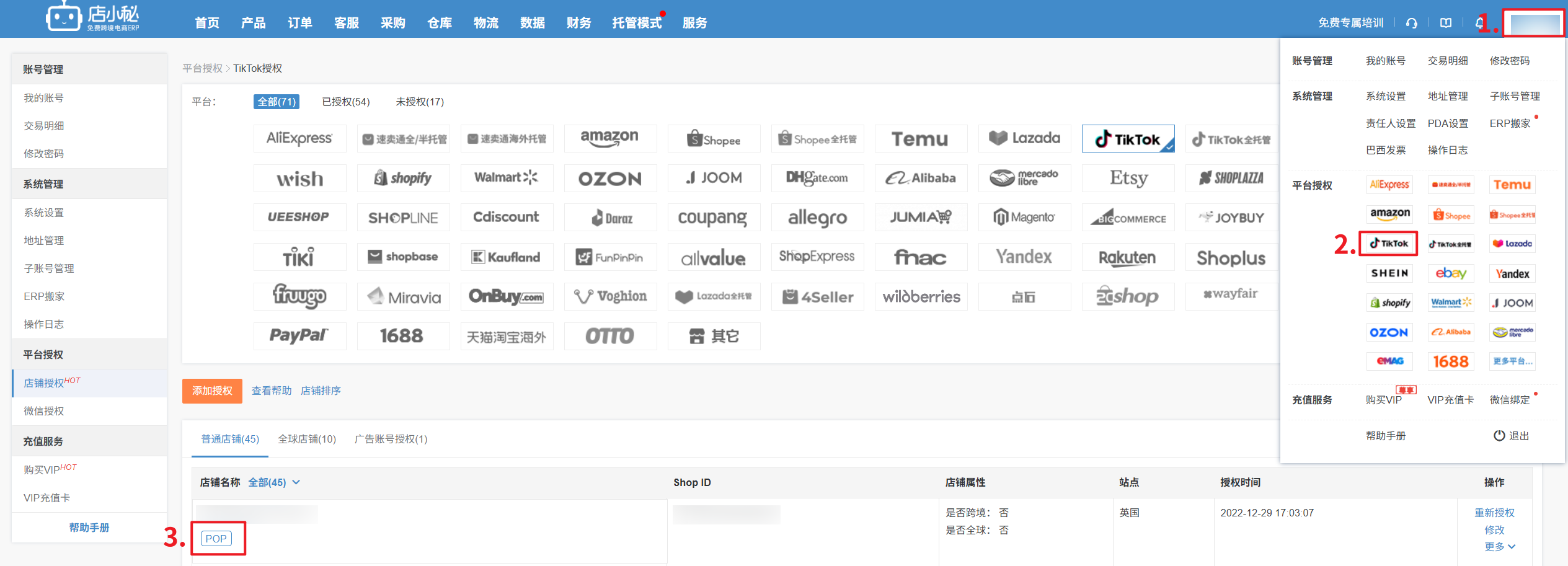Open the 店铺排序 link
Viewport: 1568px width, 566px height.
coord(321,391)
